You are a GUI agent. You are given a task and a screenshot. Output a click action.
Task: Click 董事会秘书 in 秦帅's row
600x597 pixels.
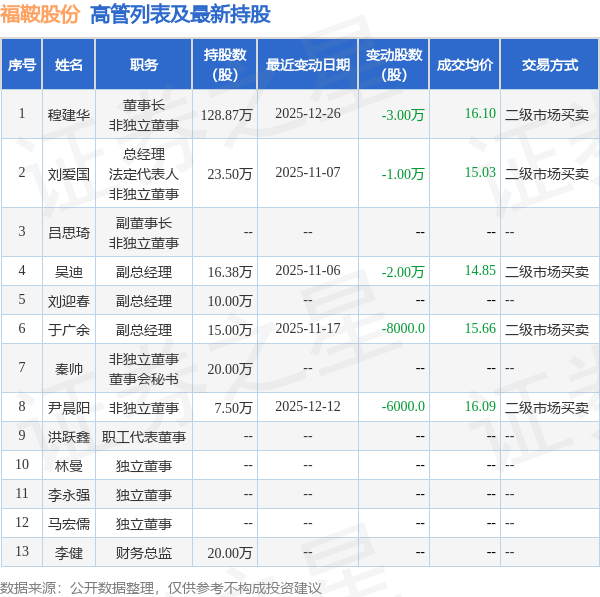143,379
